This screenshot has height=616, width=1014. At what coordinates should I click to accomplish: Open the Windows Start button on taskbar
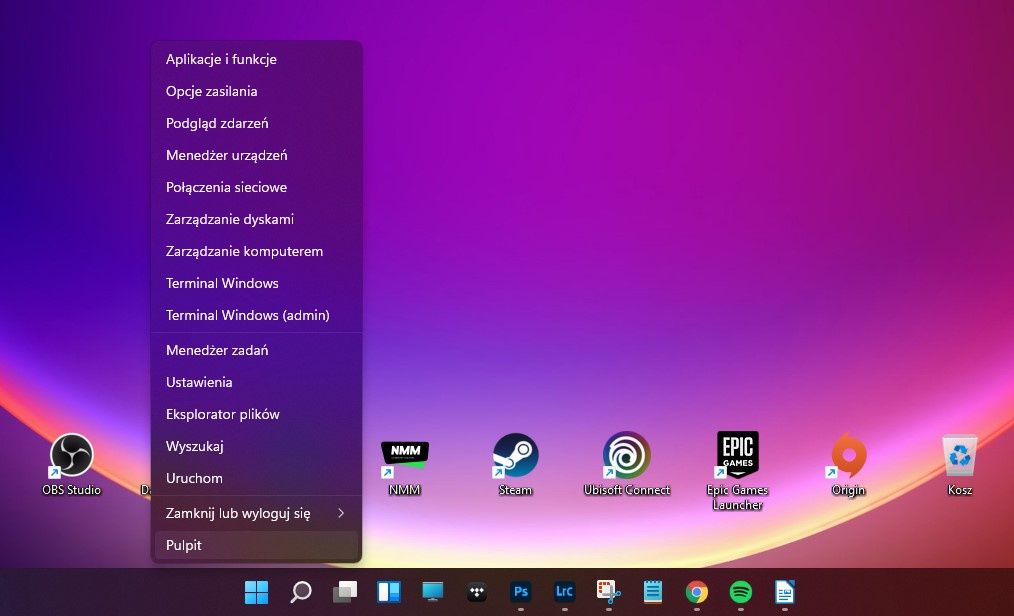(x=257, y=592)
